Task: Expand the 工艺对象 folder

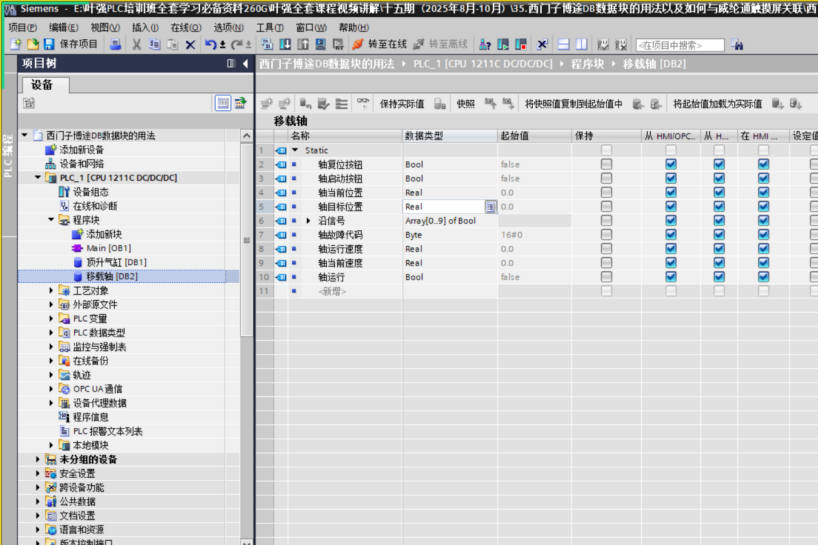Action: pos(51,291)
